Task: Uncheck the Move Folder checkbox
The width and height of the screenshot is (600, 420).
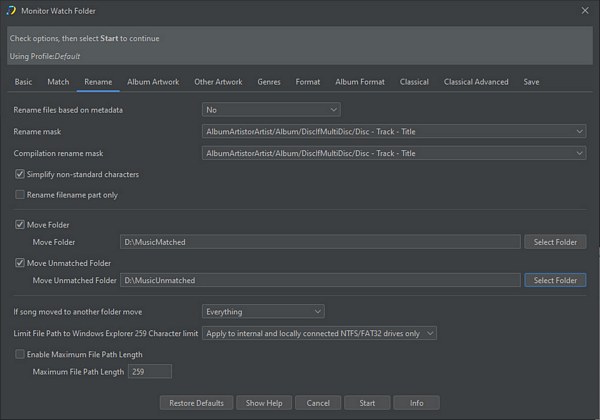Action: click(20, 225)
